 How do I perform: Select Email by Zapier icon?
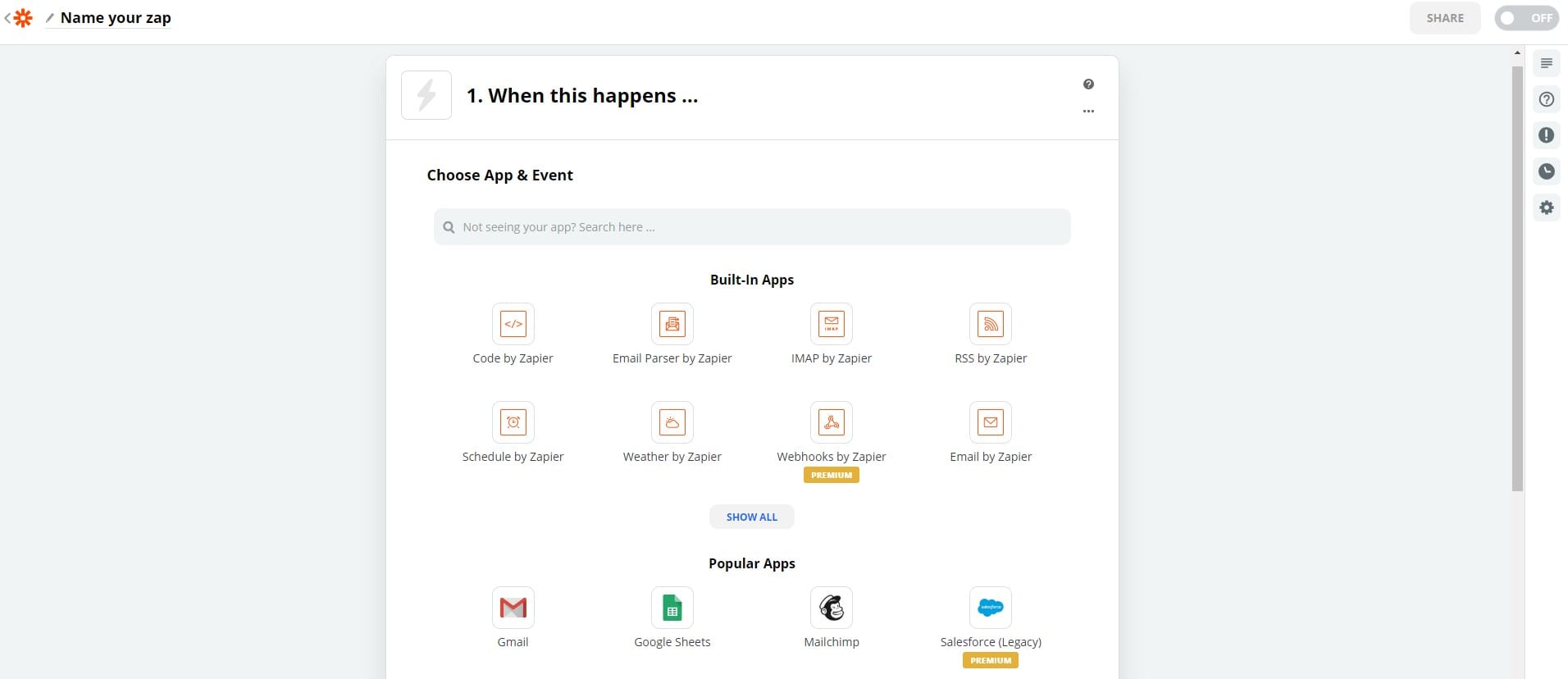point(990,423)
